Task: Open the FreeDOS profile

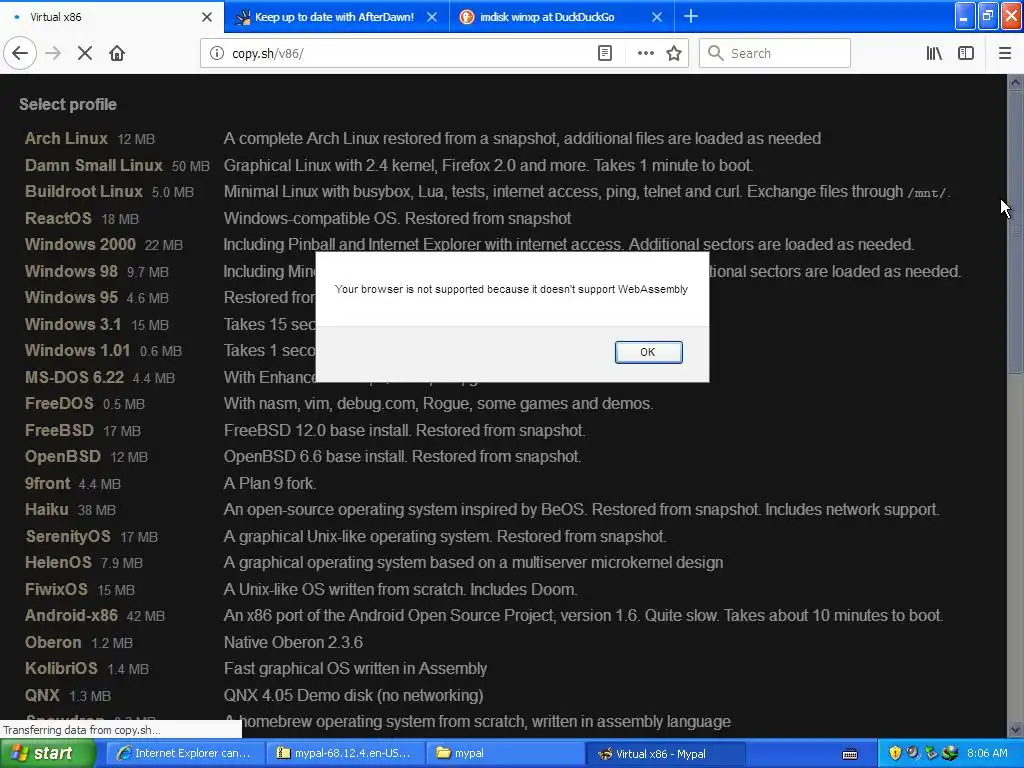Action: pyautogui.click(x=59, y=404)
